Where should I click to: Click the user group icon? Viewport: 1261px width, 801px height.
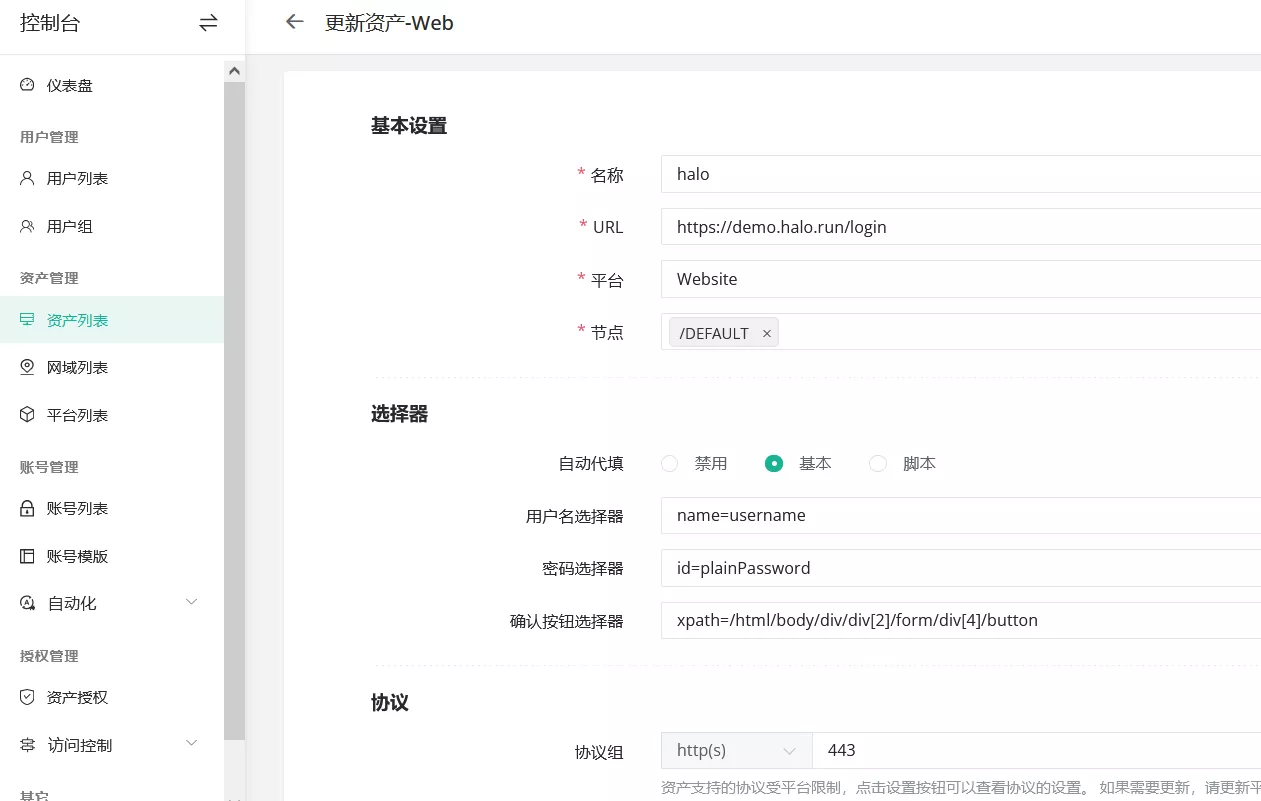click(x=27, y=226)
